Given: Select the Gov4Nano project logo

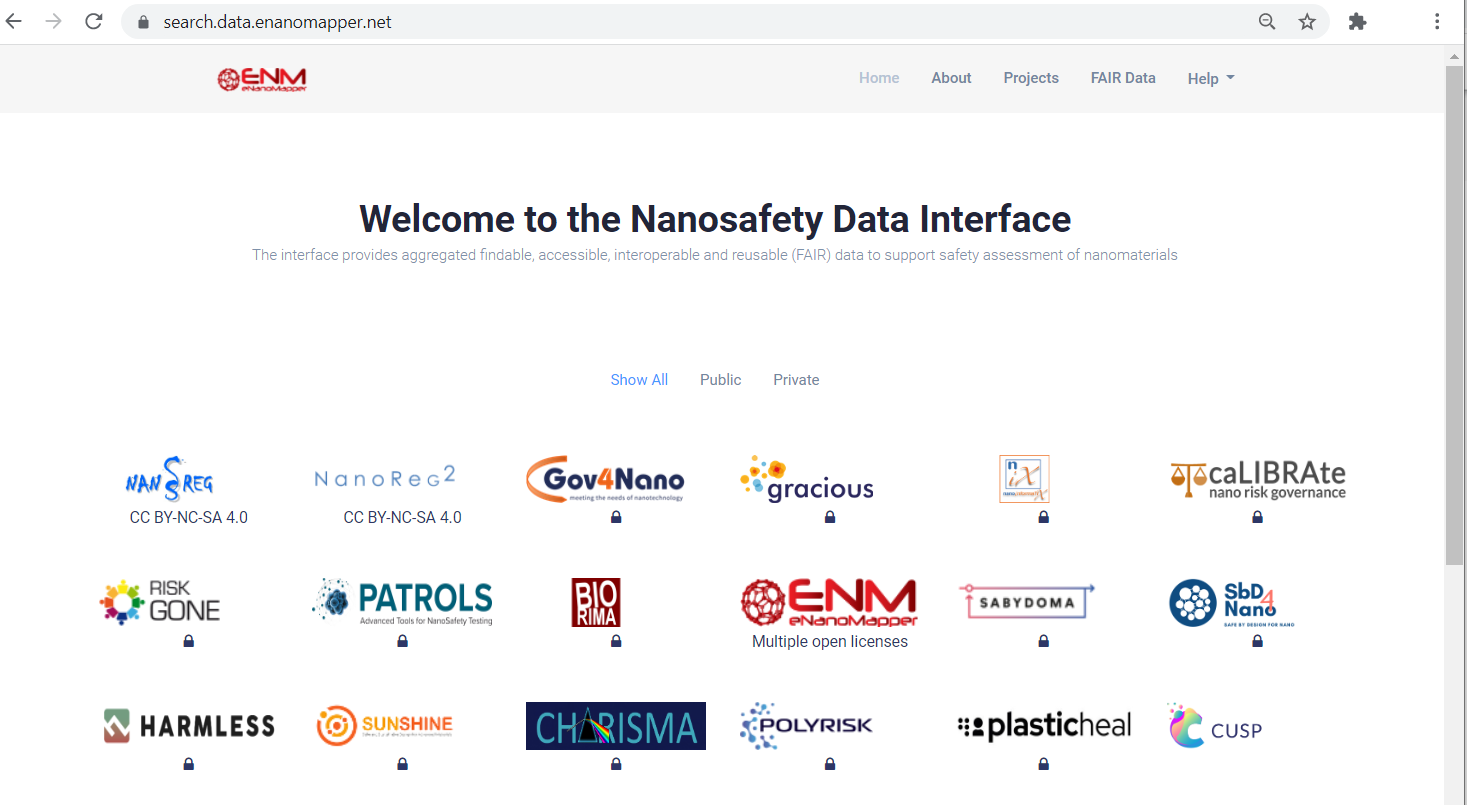Looking at the screenshot, I should click(x=605, y=480).
